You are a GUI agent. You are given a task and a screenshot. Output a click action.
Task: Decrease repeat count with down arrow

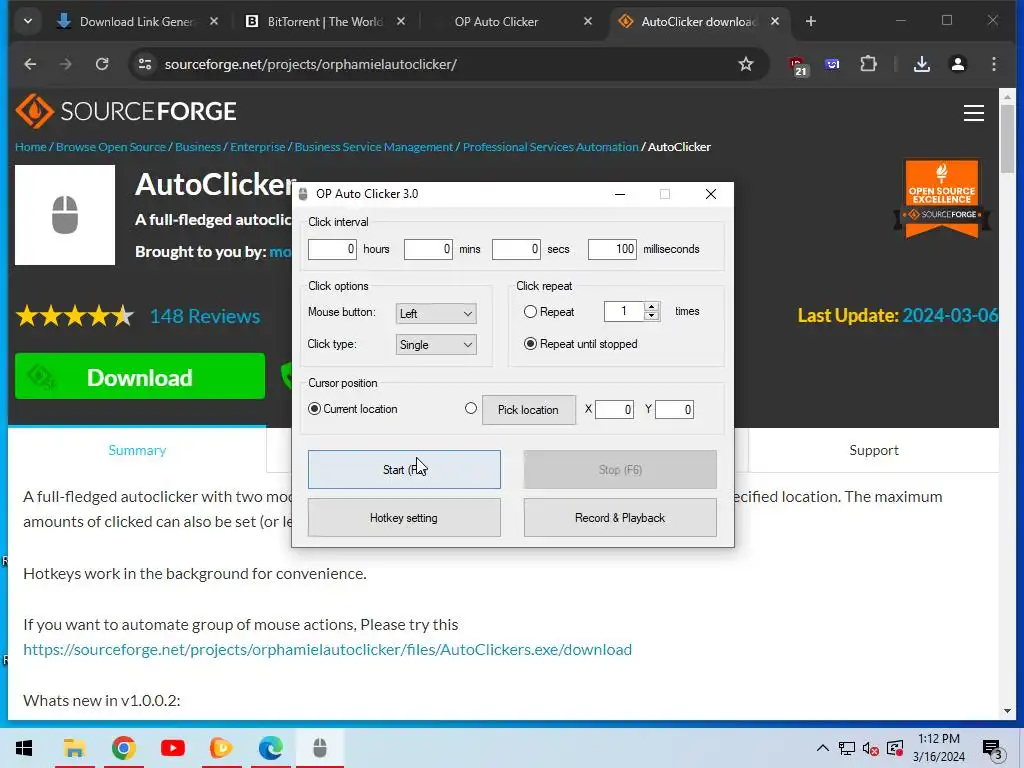click(x=651, y=316)
